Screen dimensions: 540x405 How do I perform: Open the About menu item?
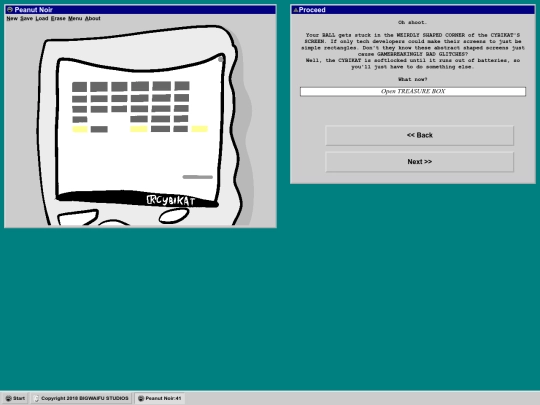93,19
